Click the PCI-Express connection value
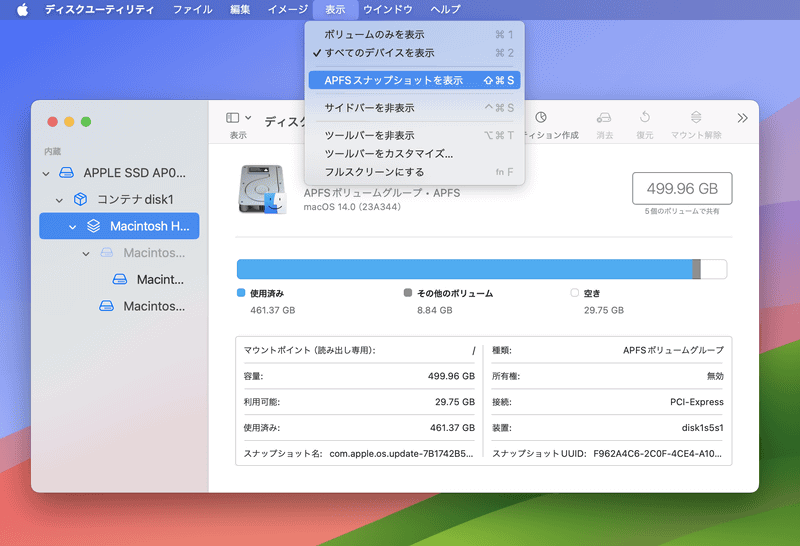 [x=696, y=402]
